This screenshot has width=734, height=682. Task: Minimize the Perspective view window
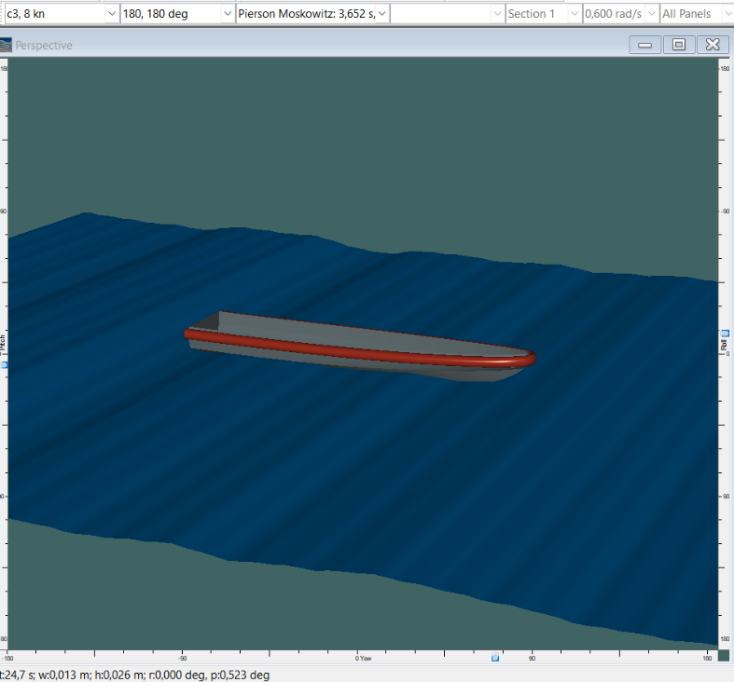coord(645,45)
